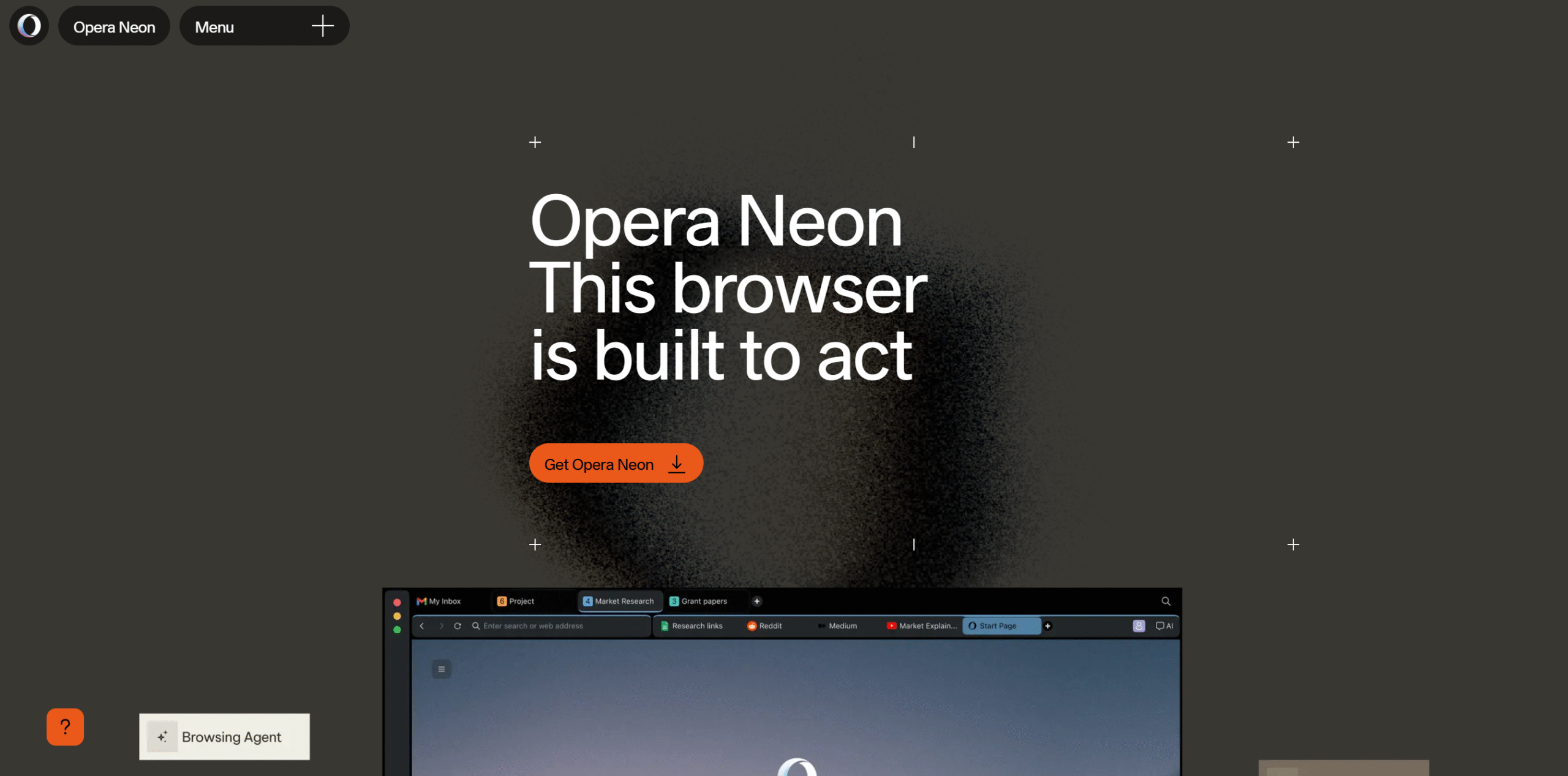Open the purple profile avatar icon
This screenshot has width=1568, height=776.
click(x=1139, y=626)
